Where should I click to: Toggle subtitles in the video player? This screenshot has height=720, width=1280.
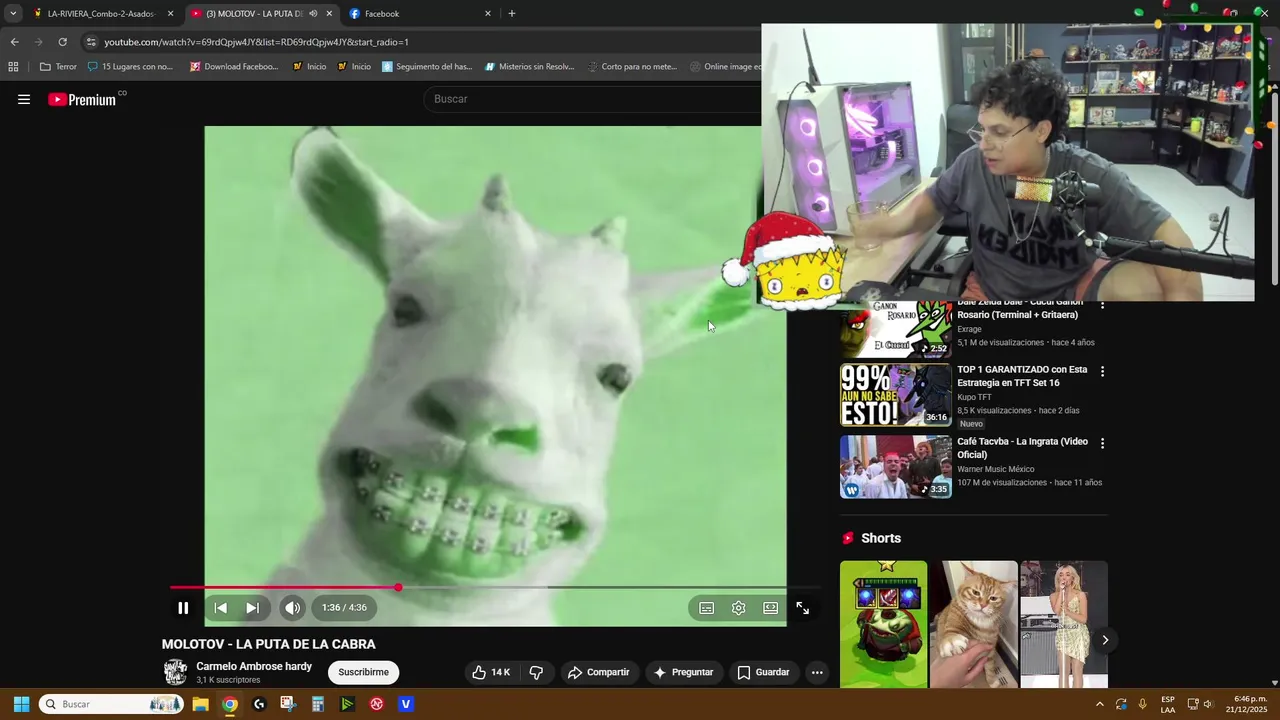(706, 608)
